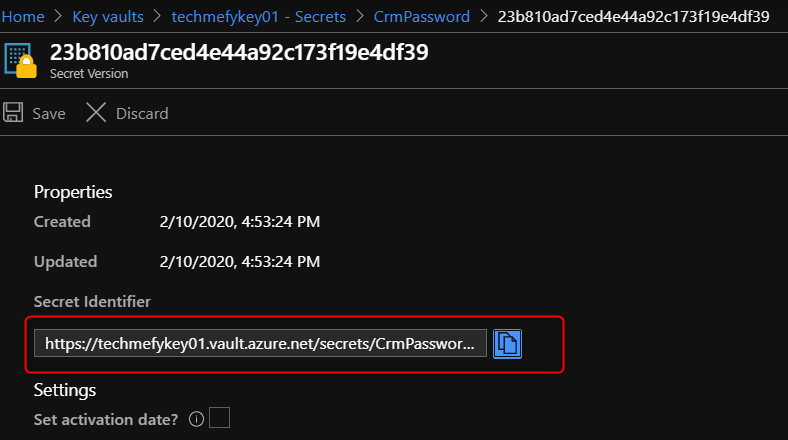Click the secret version lock icon

(x=24, y=61)
